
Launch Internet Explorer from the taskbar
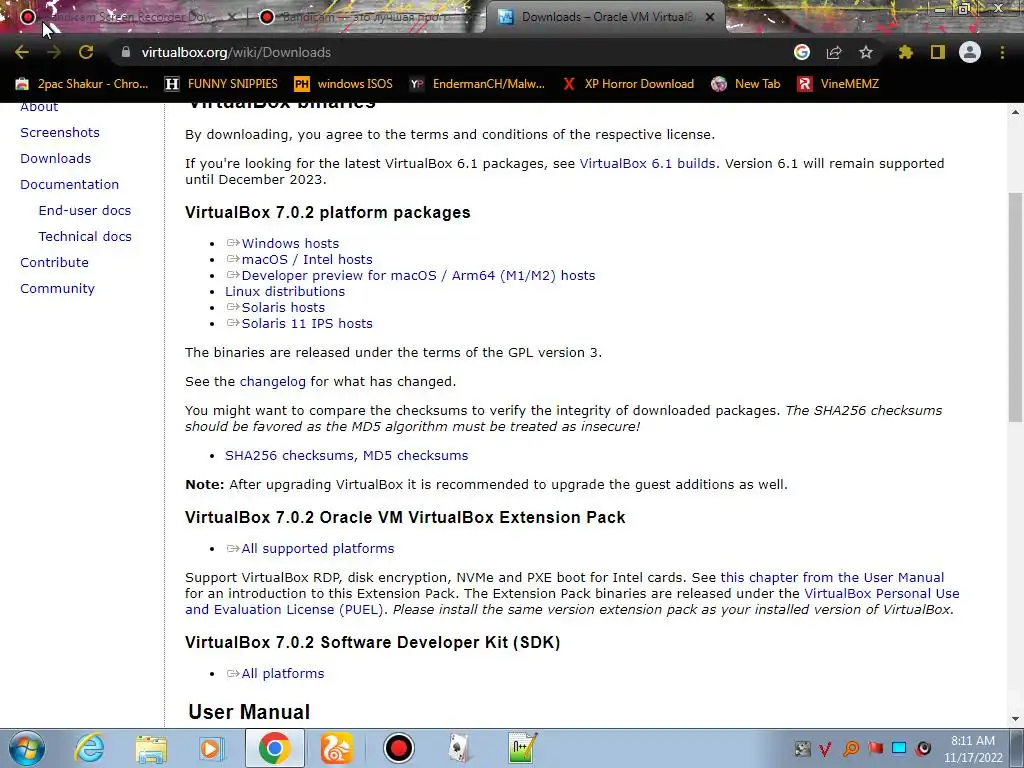click(89, 748)
